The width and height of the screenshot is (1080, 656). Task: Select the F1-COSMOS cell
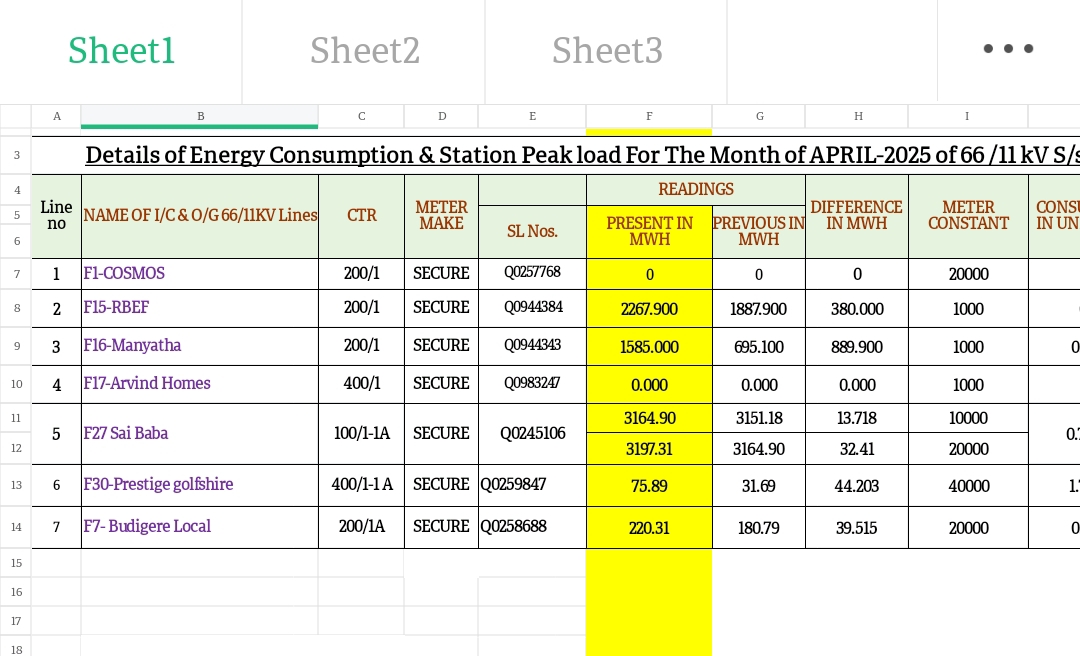pyautogui.click(x=200, y=274)
